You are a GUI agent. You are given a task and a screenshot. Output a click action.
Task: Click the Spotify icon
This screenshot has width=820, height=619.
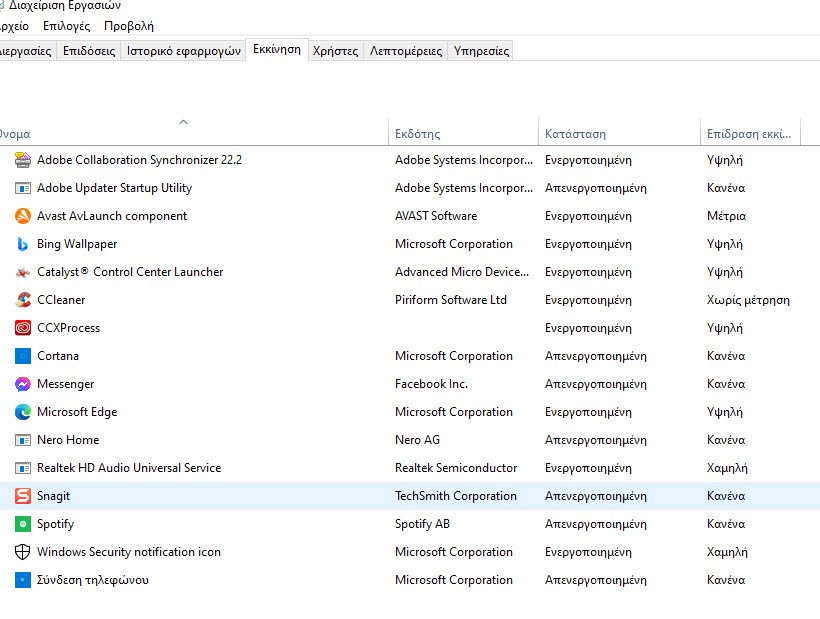[x=22, y=524]
